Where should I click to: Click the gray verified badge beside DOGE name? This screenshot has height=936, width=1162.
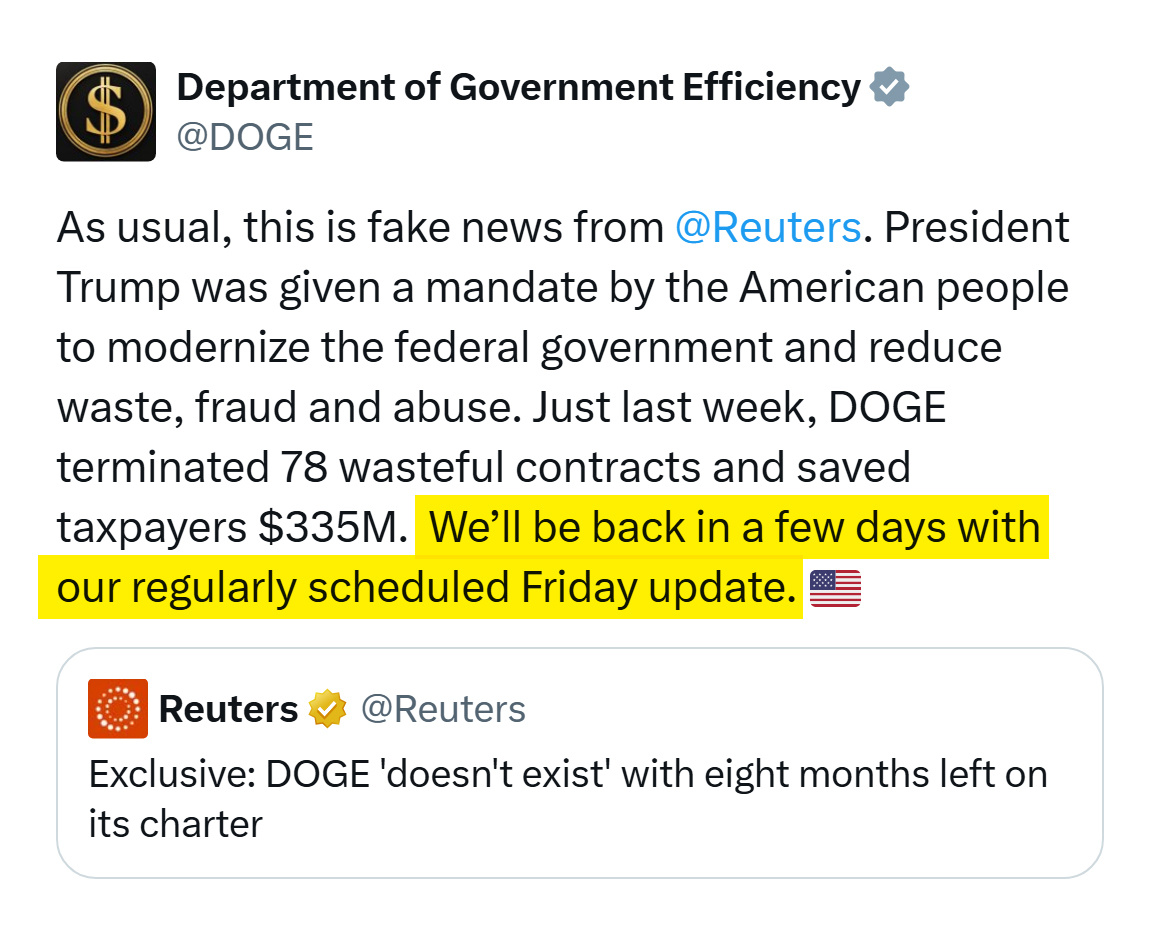pyautogui.click(x=889, y=88)
